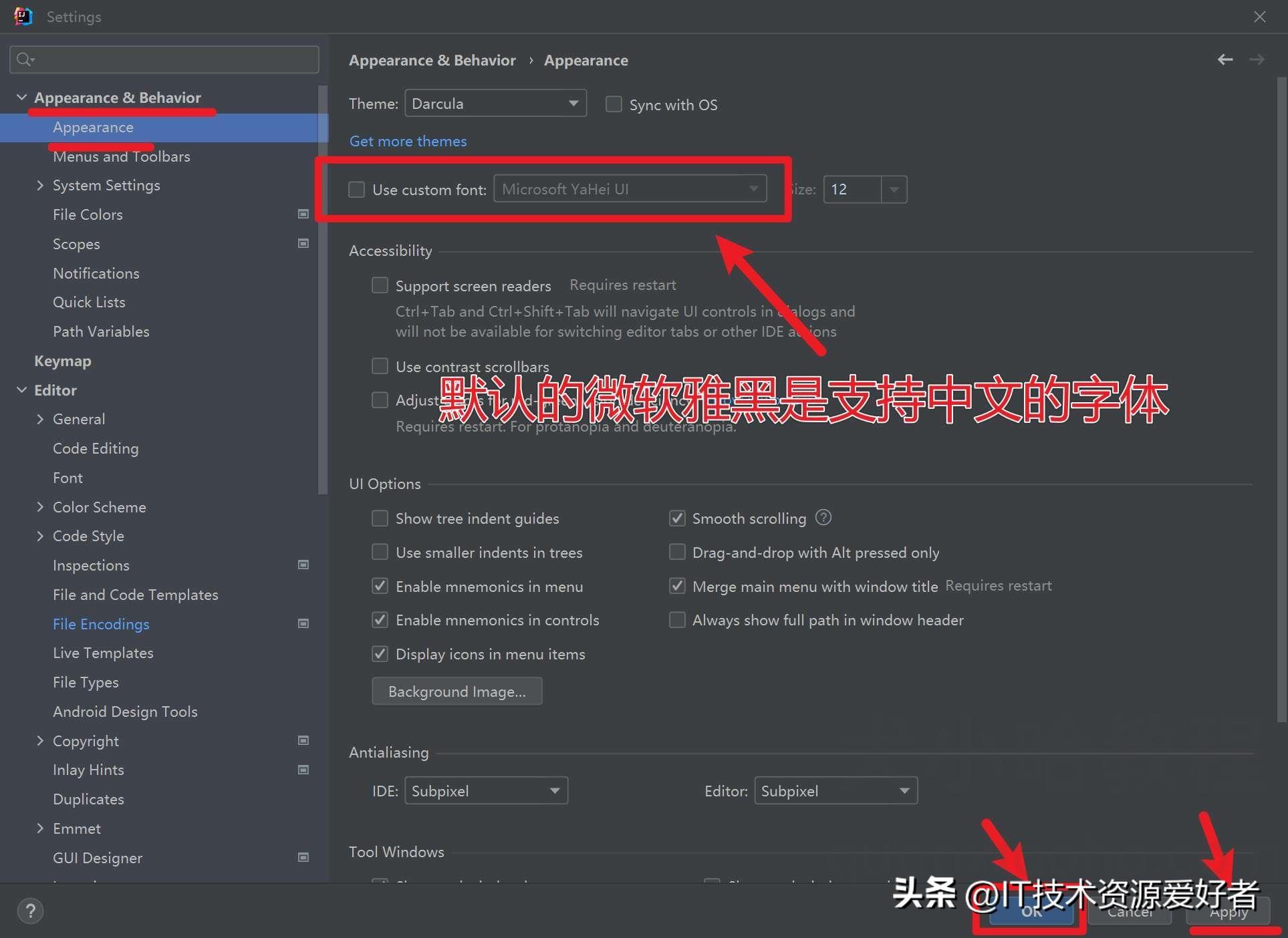Image resolution: width=1288 pixels, height=938 pixels.
Task: Click project-level icon beside GUI Designer
Action: pos(303,857)
